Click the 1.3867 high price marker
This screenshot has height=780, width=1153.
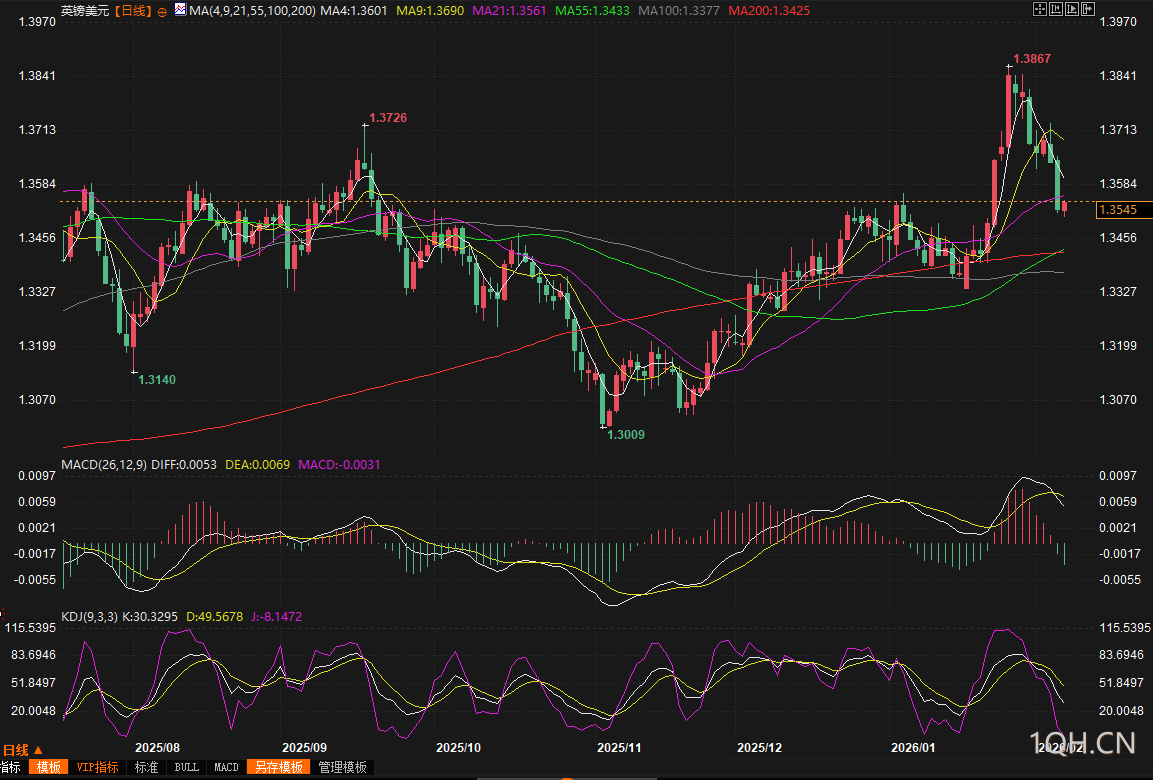(1031, 59)
